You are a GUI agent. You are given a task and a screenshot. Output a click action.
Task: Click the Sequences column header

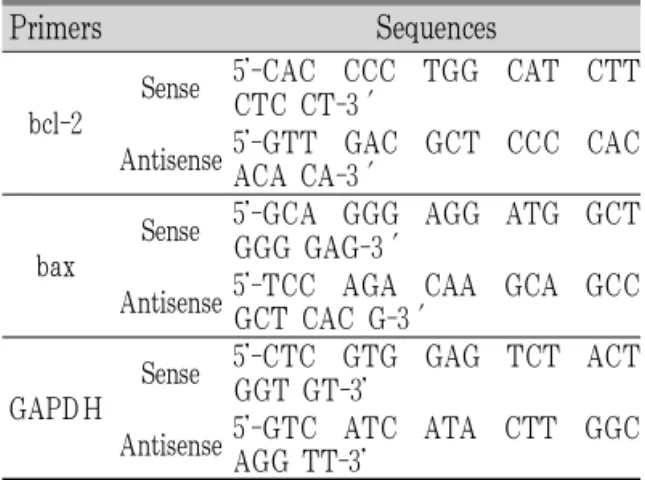click(436, 28)
